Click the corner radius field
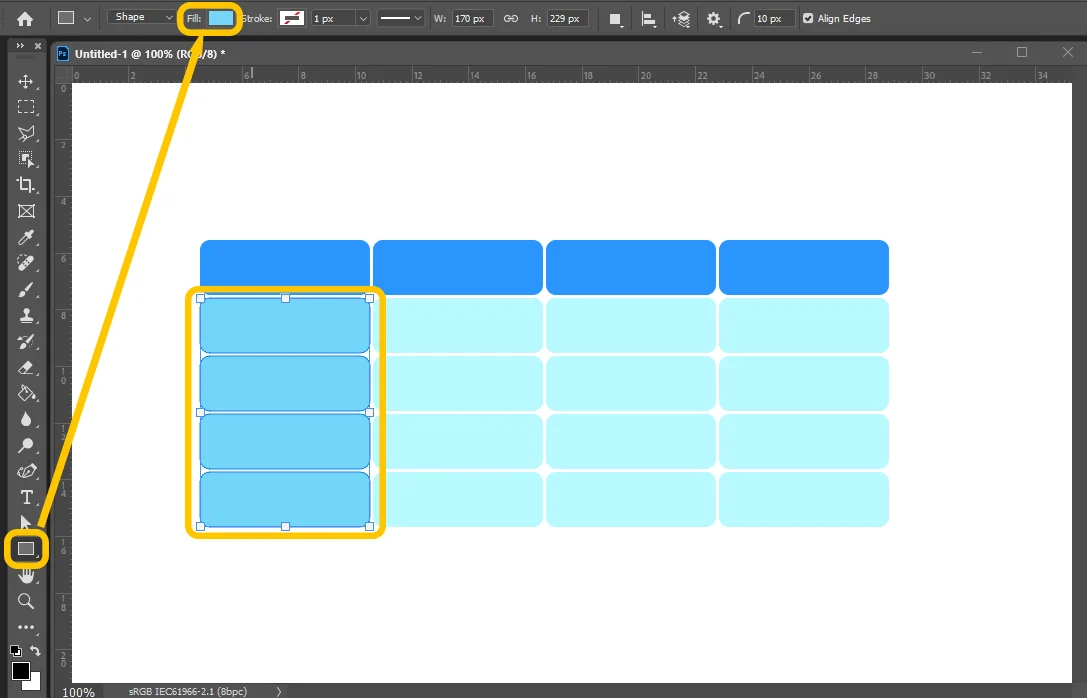 [774, 19]
